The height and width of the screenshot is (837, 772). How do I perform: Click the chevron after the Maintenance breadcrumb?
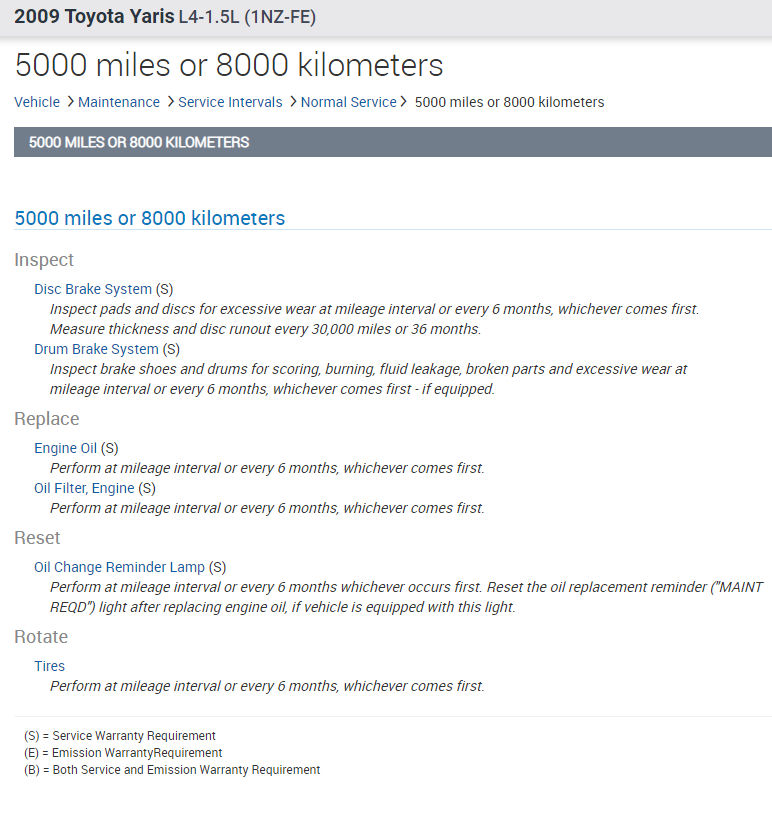(x=170, y=102)
